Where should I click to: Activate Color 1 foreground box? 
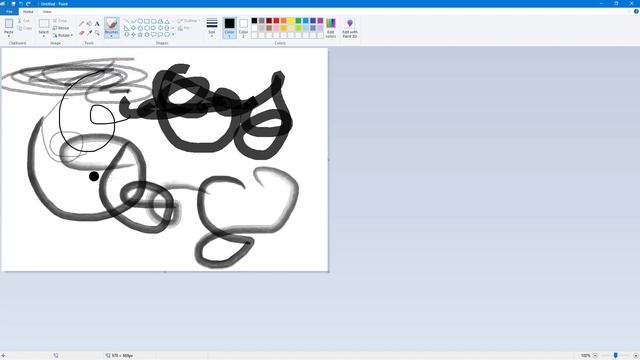click(x=229, y=28)
